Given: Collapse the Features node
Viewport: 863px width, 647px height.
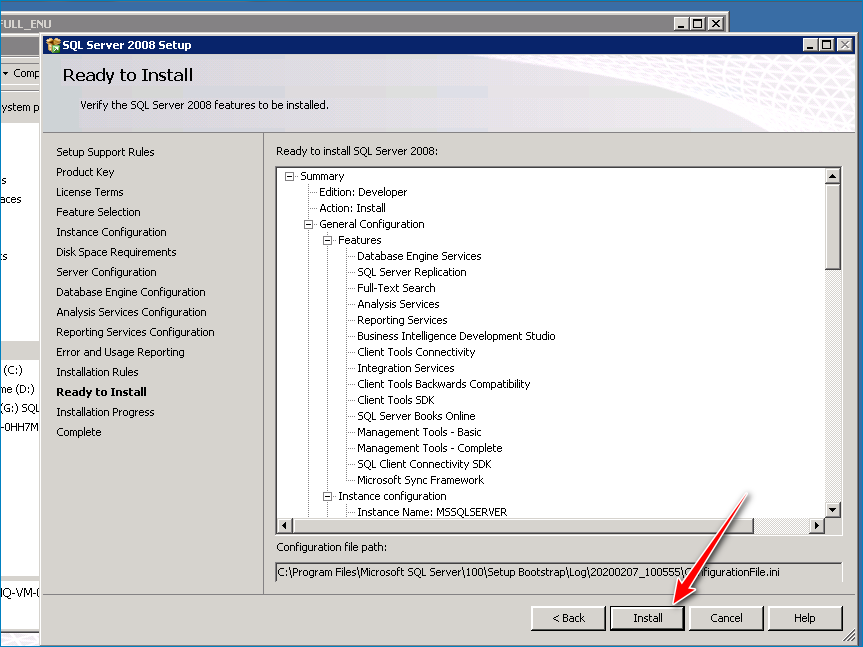Looking at the screenshot, I should click(327, 240).
